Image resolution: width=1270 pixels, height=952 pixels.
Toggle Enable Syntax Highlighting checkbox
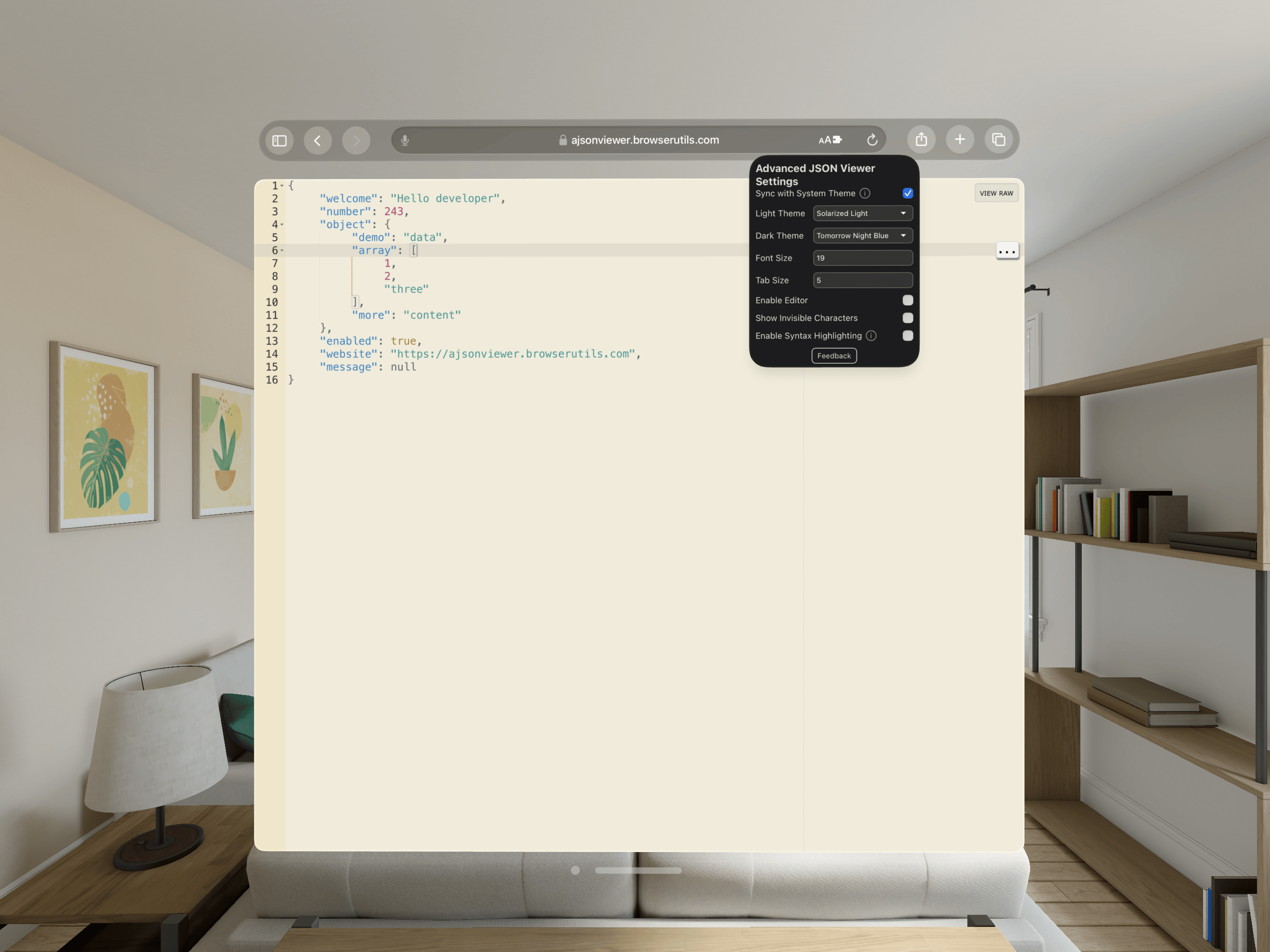pos(906,336)
